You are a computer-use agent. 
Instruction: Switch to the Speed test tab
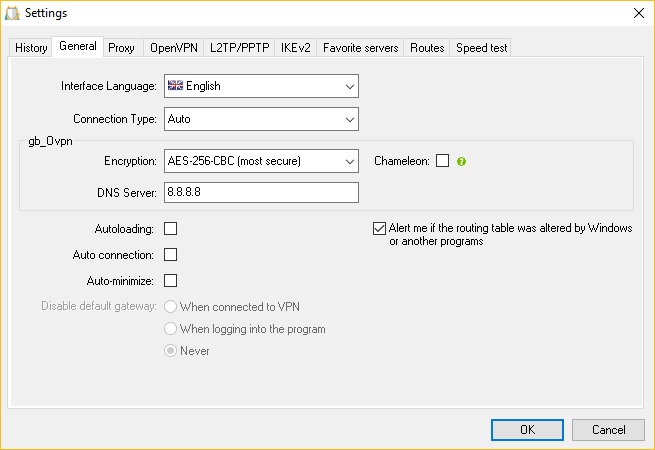click(x=481, y=48)
